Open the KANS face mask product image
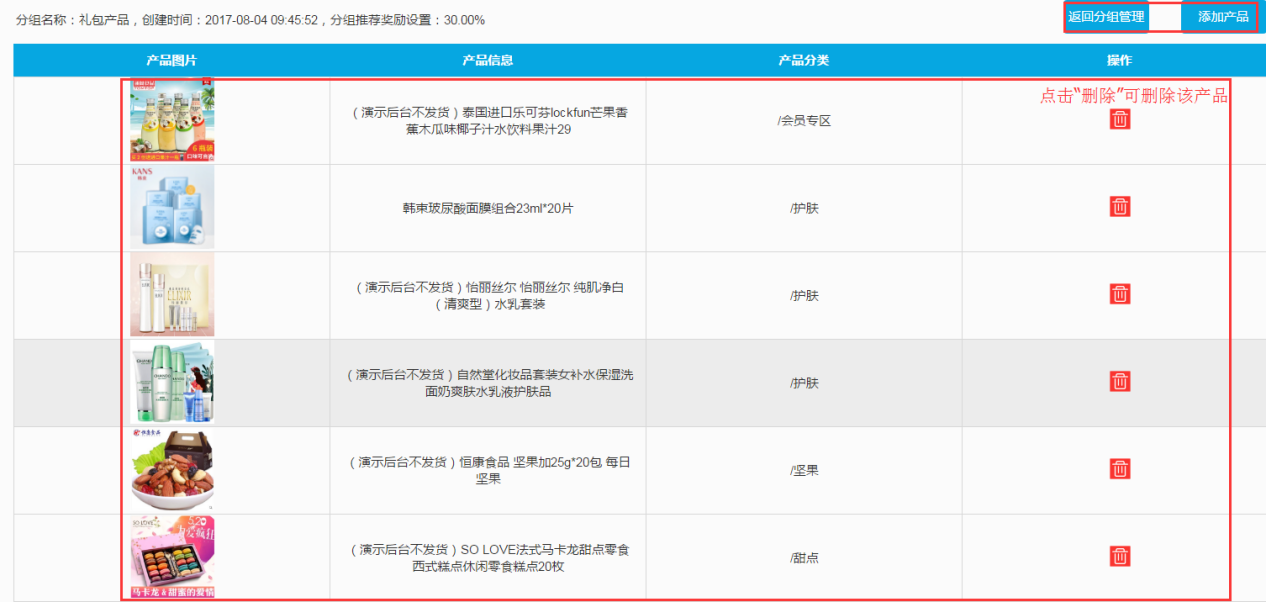1266x602 pixels. coord(172,207)
